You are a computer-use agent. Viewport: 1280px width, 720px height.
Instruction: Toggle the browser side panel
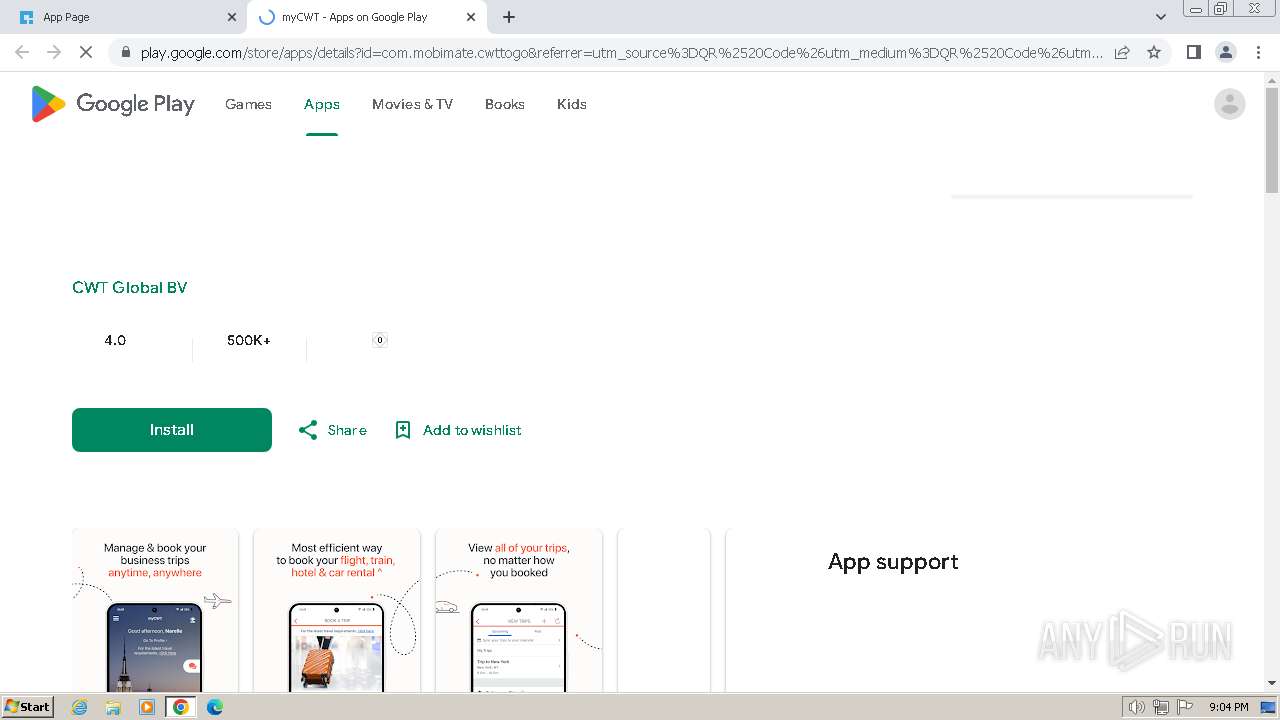coord(1193,52)
